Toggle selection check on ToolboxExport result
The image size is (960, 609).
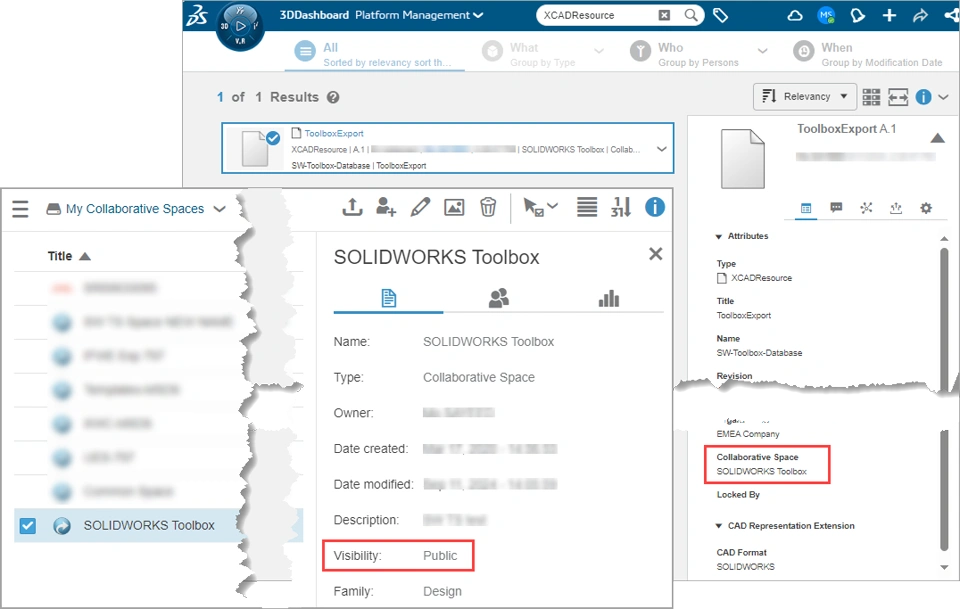273,138
